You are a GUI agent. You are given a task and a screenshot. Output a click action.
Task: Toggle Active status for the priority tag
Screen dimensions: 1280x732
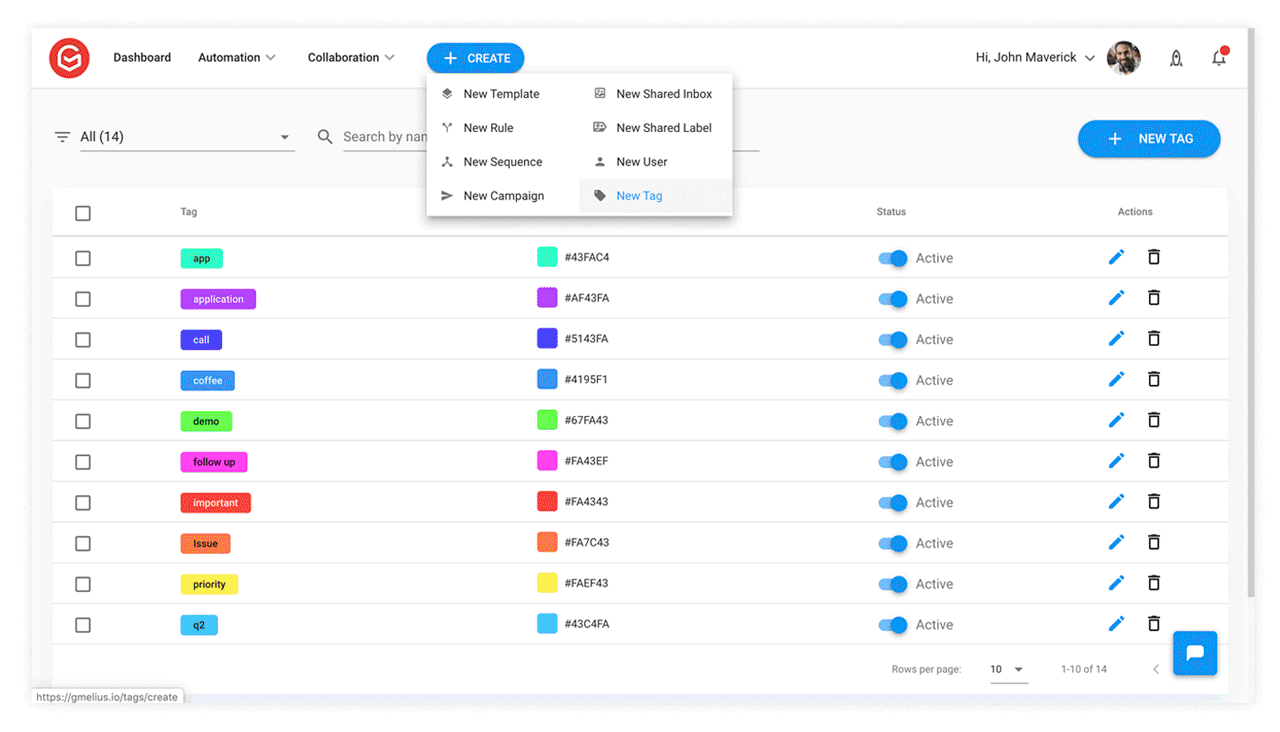[892, 583]
